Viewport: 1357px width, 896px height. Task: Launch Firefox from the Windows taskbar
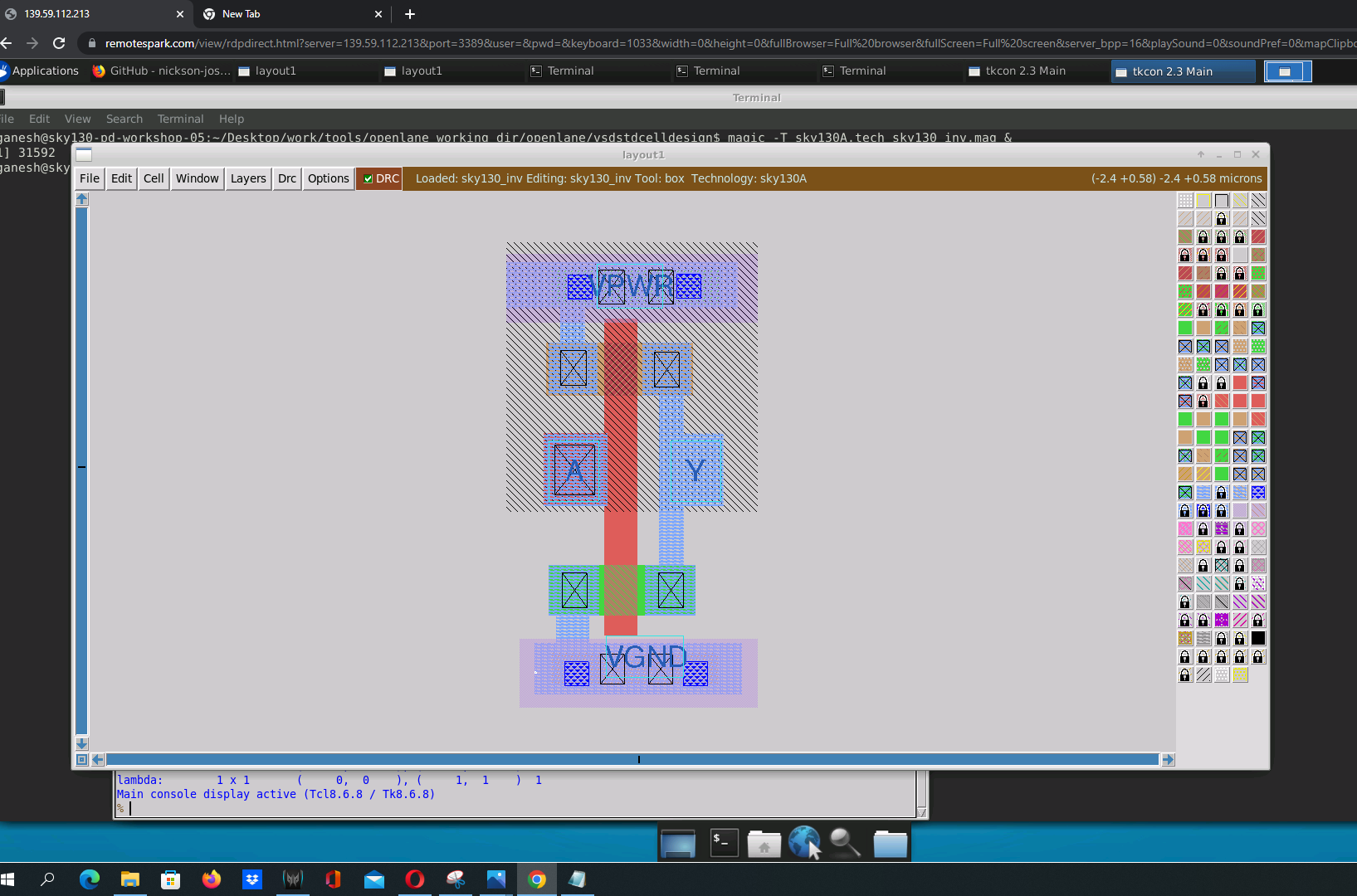(212, 879)
